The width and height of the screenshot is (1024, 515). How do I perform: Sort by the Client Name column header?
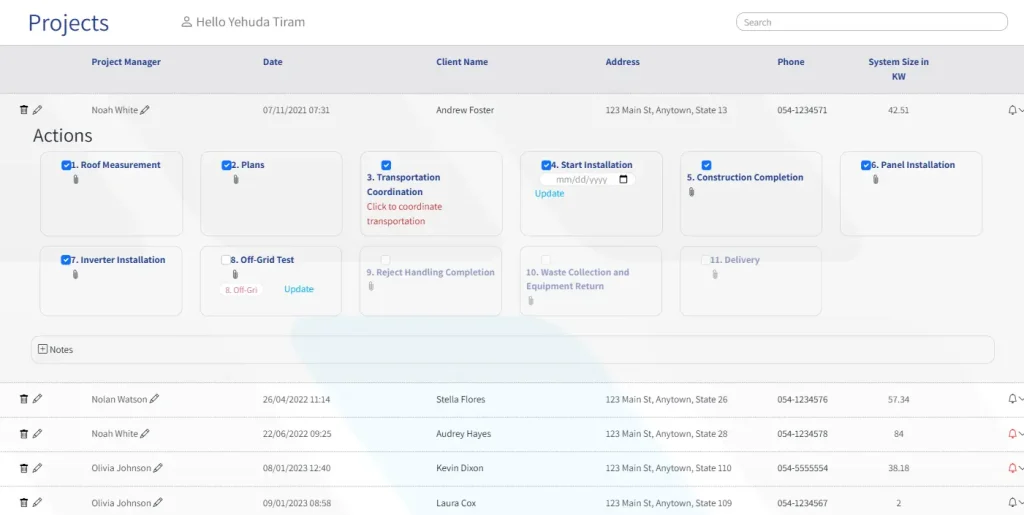(x=462, y=62)
